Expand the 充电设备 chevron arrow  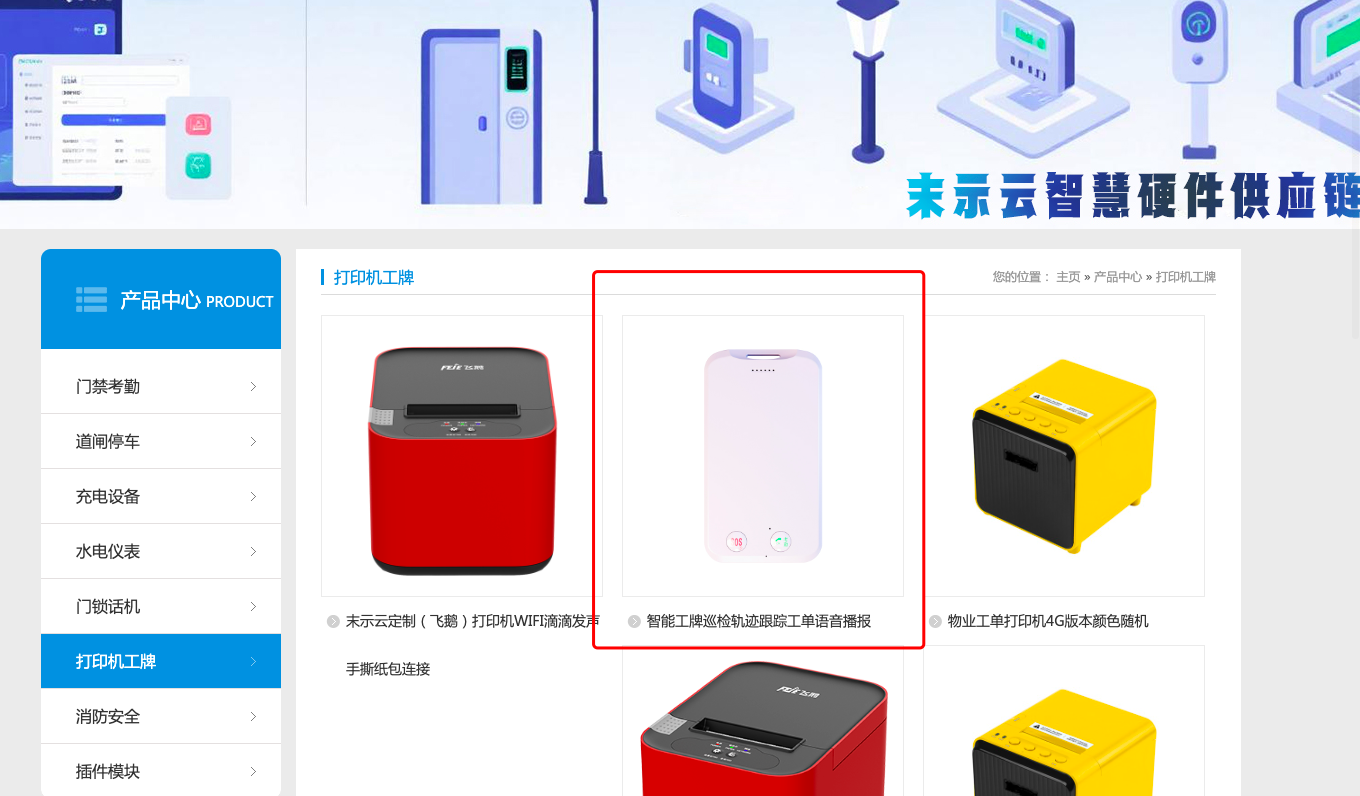[x=253, y=496]
